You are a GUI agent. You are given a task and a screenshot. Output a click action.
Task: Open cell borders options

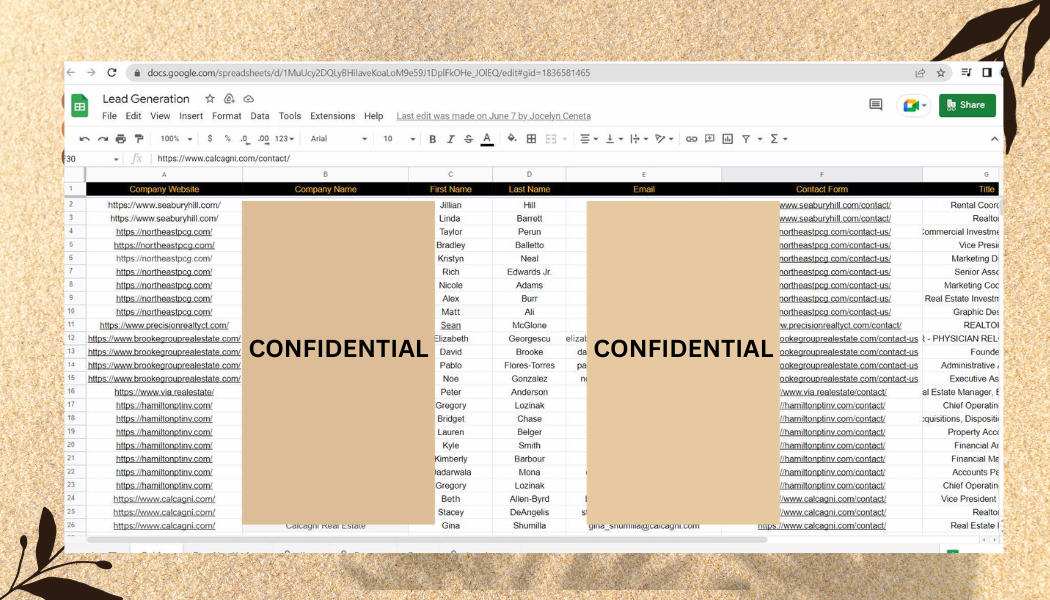532,139
